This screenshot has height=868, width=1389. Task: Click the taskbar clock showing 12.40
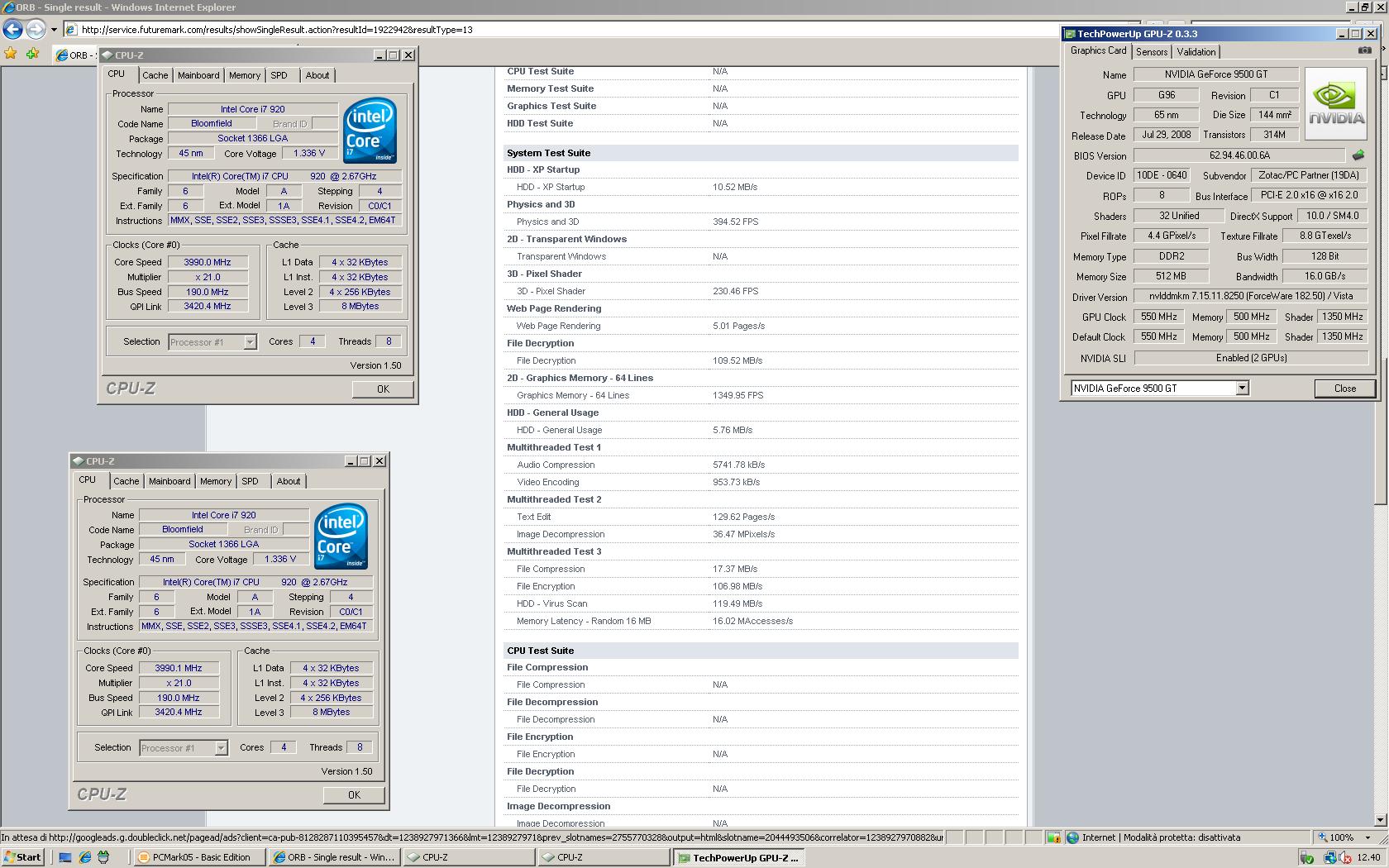coord(1368,857)
